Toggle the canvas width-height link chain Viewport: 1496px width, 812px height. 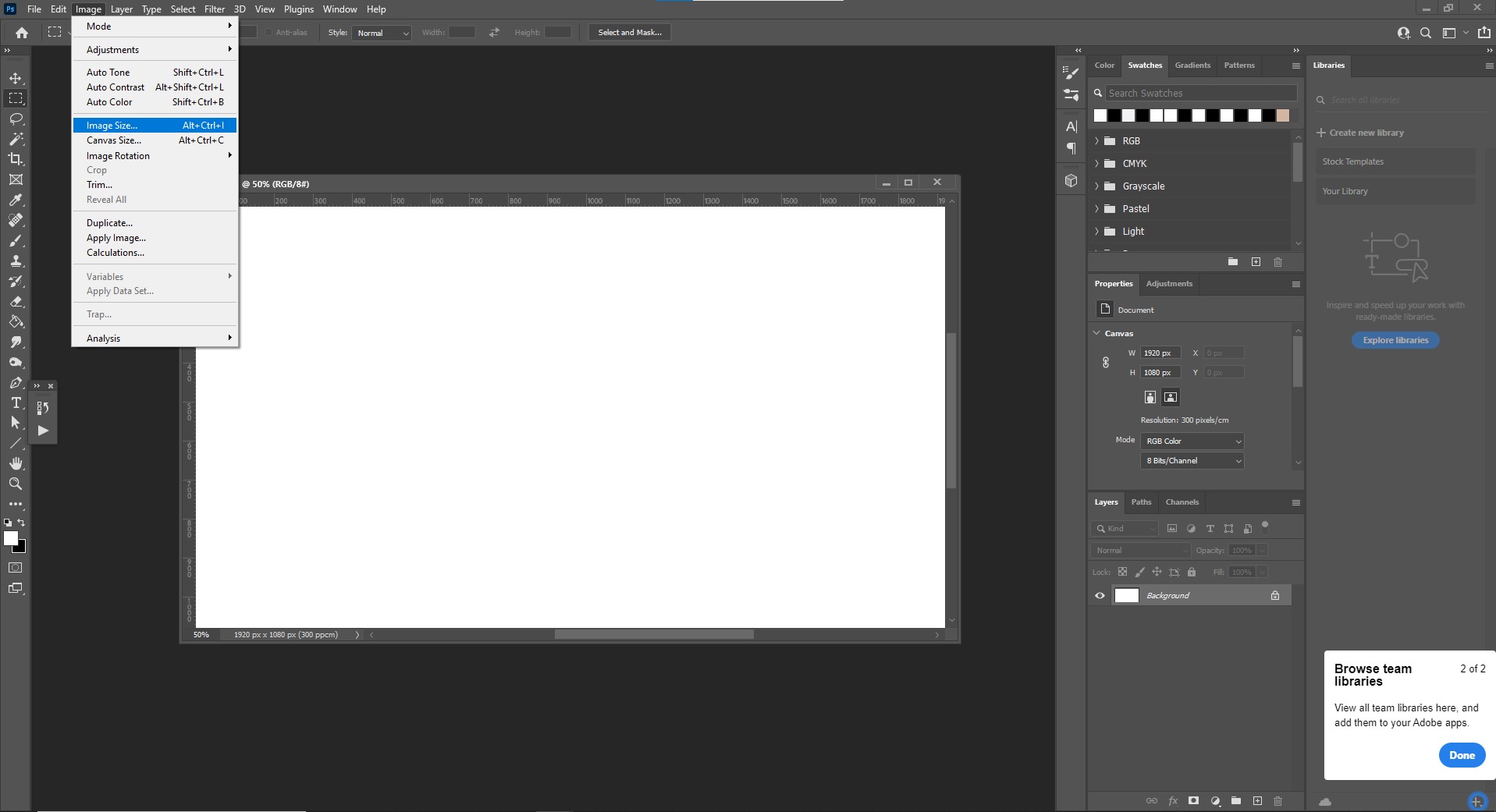click(1105, 362)
